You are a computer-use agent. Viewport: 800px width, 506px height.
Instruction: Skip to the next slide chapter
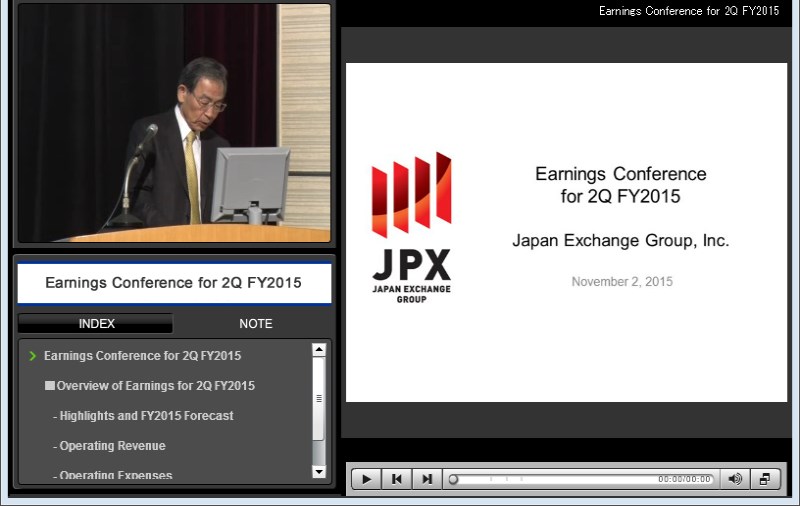[x=427, y=479]
